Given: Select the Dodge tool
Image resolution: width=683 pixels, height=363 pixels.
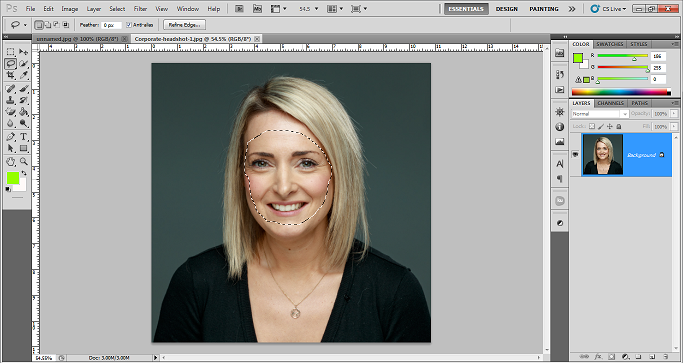Looking at the screenshot, I should click(x=24, y=123).
